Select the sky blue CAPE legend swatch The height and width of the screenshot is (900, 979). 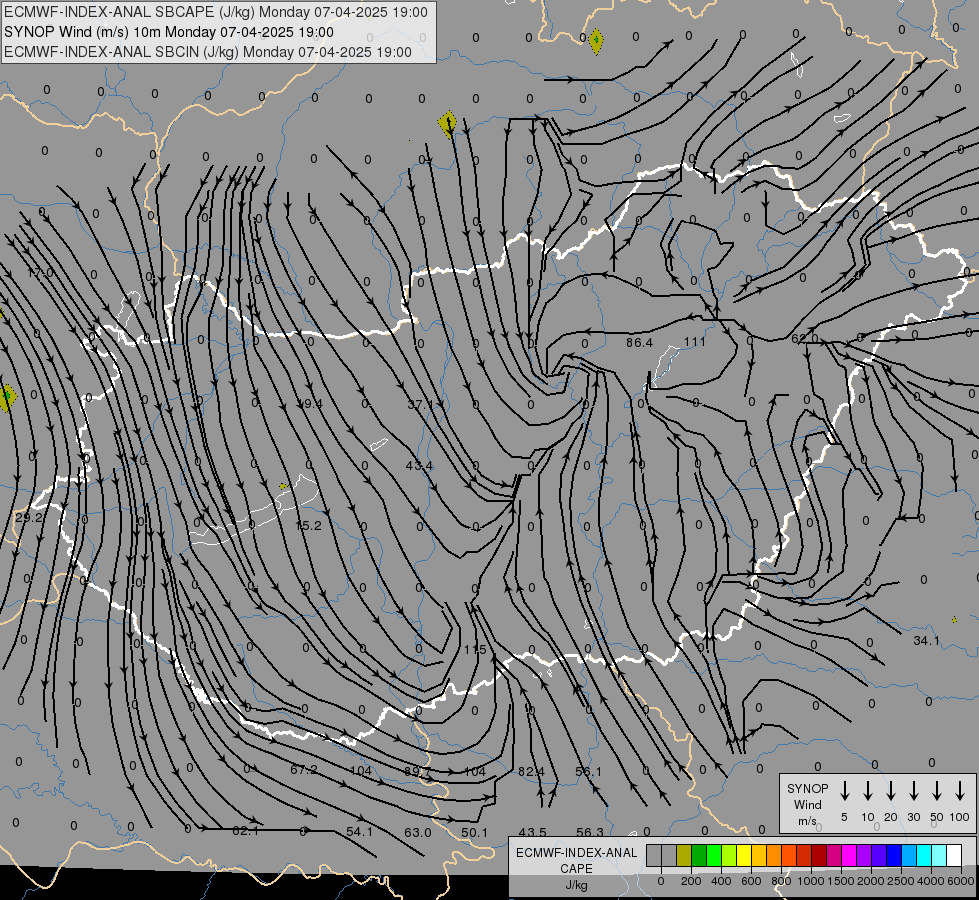point(908,856)
